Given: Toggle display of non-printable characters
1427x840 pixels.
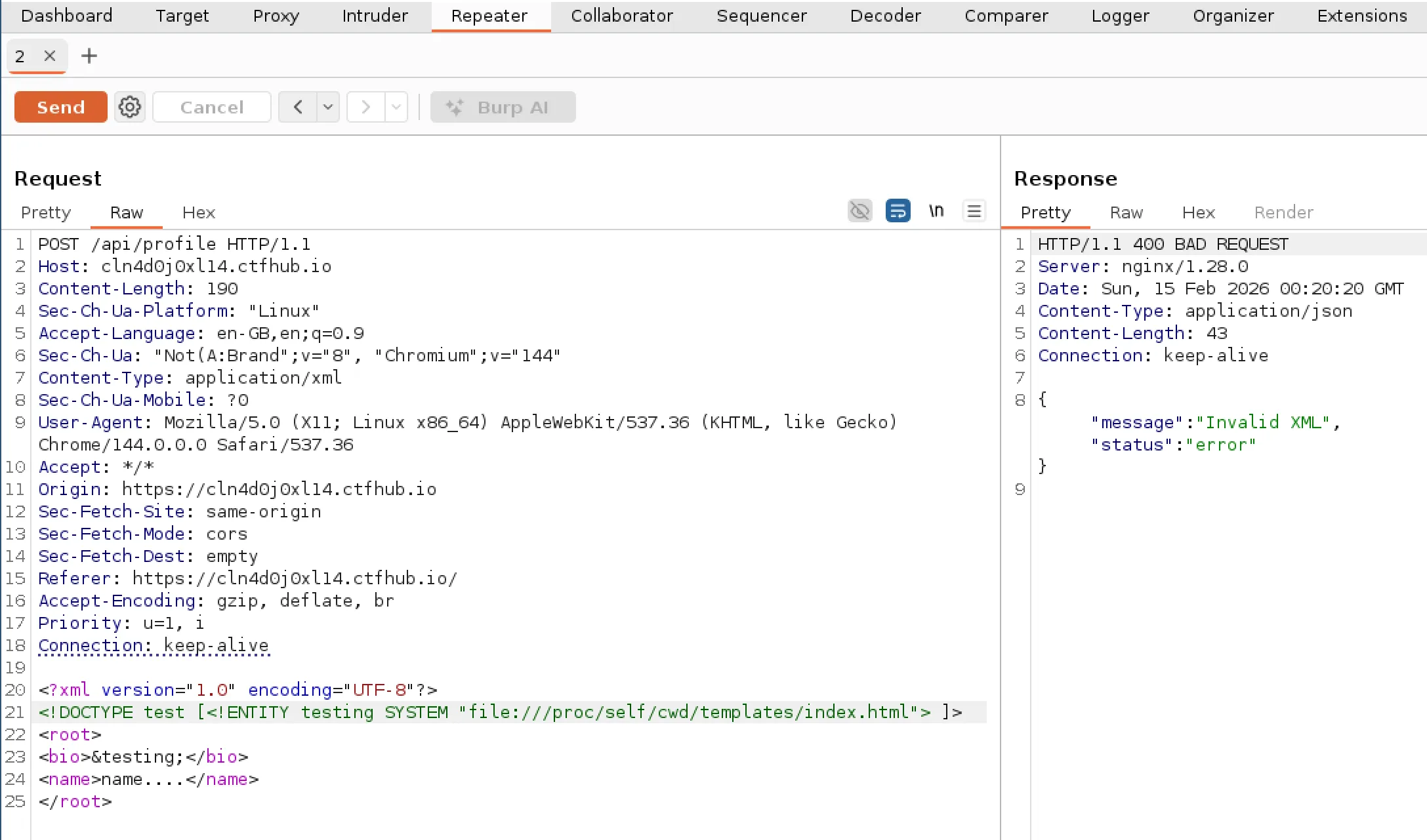Looking at the screenshot, I should (x=859, y=210).
